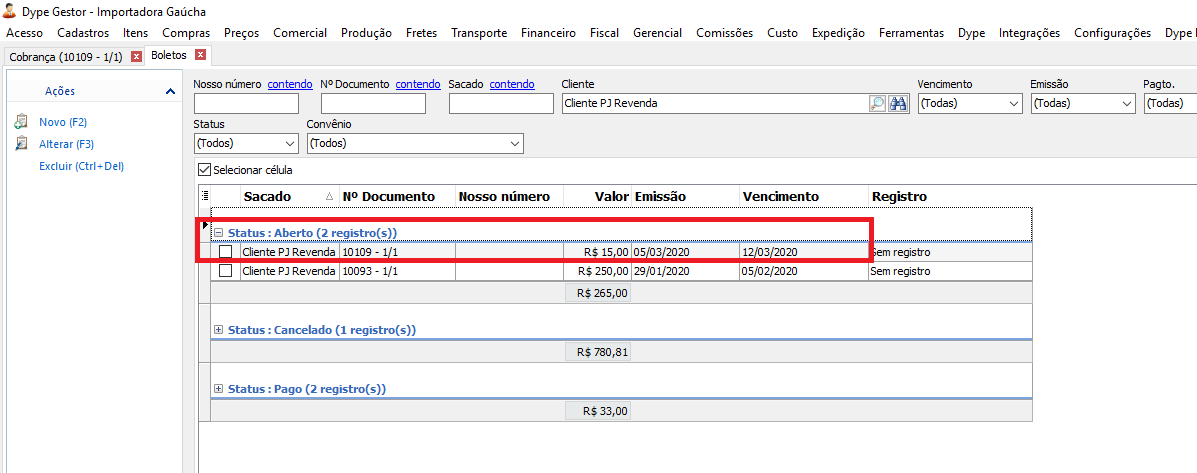Click the magnifier icon in Cliente field
1197x473 pixels.
(x=877, y=104)
